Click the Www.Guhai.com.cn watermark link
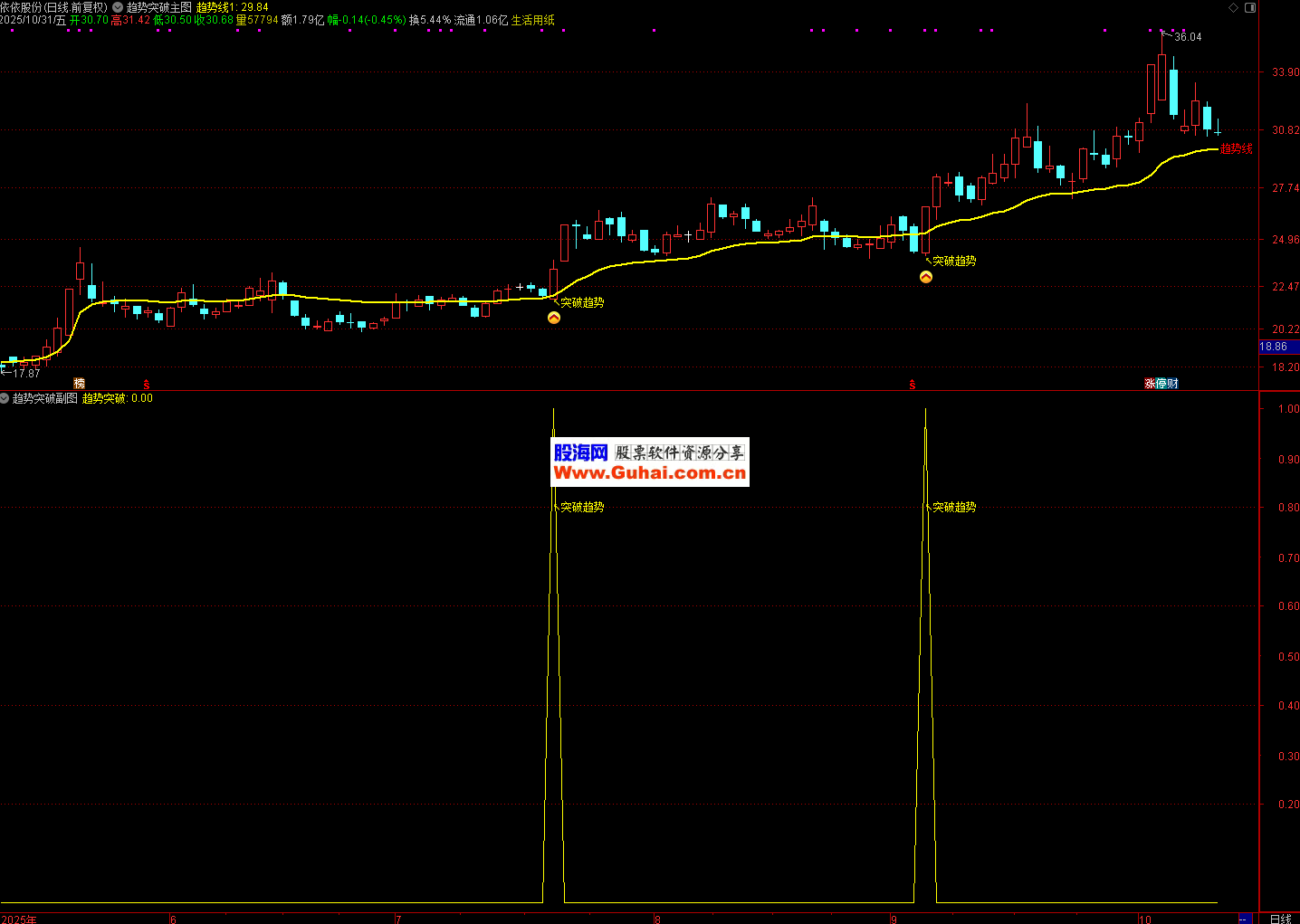1300x924 pixels. pyautogui.click(x=650, y=472)
